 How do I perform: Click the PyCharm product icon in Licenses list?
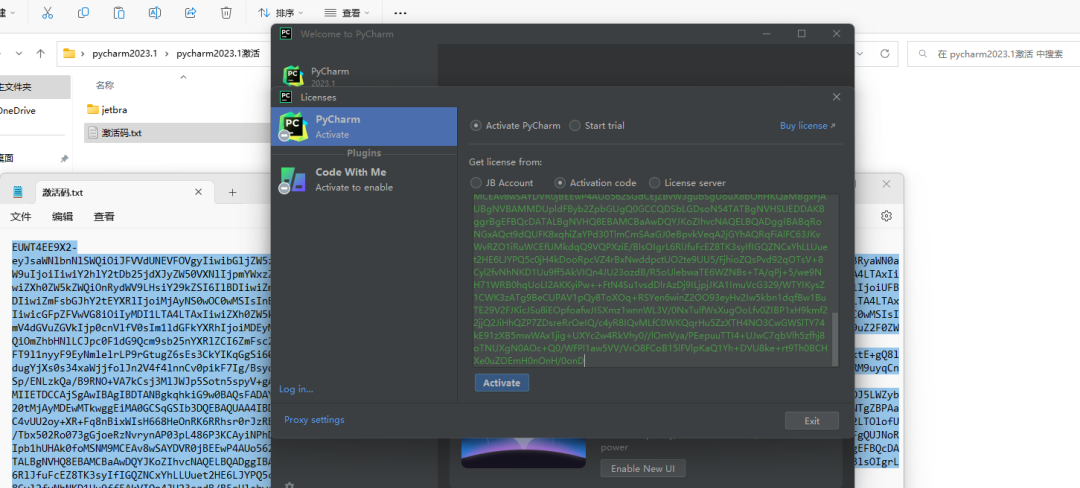click(x=292, y=127)
